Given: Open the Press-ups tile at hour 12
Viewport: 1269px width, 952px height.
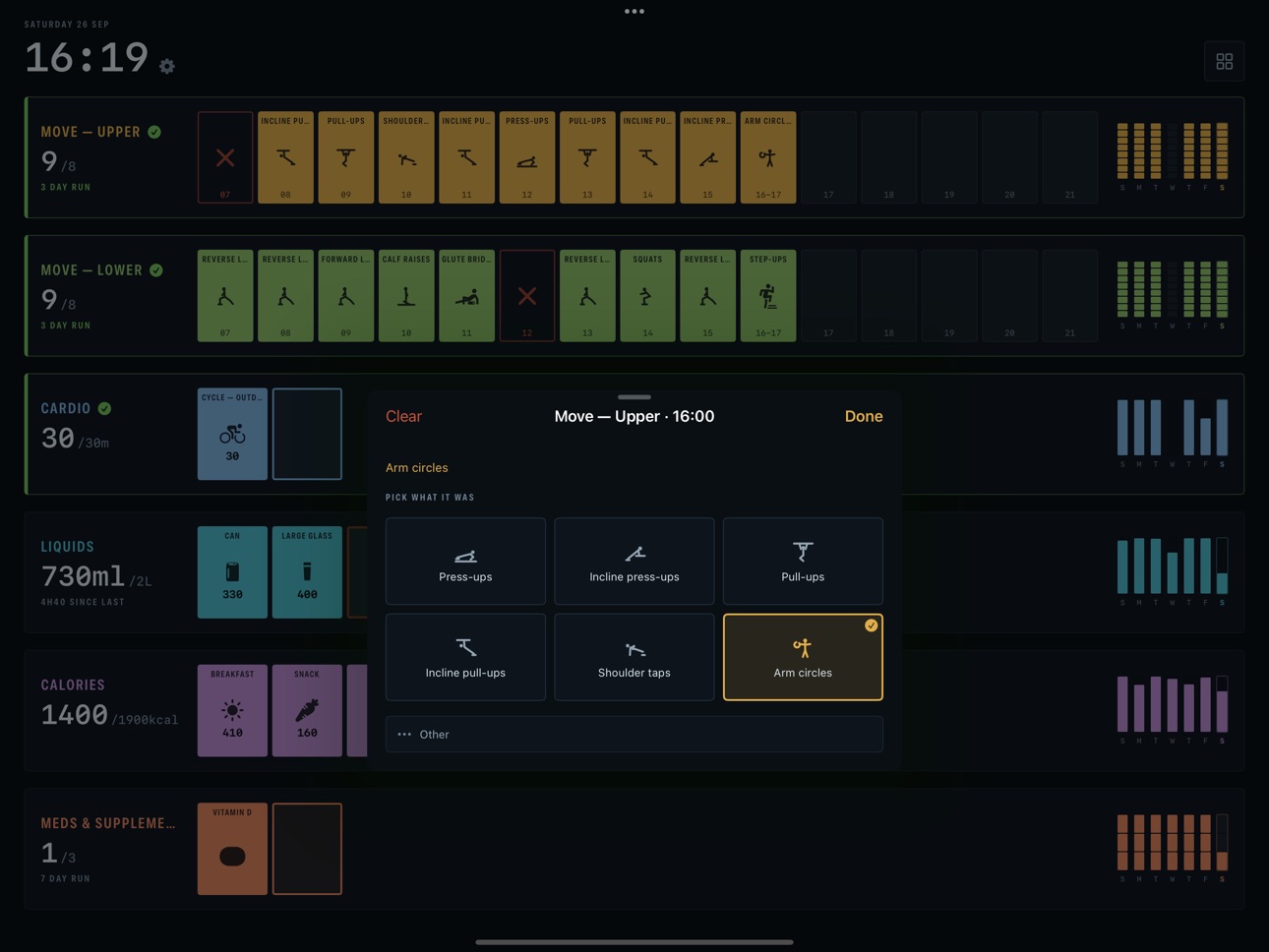Looking at the screenshot, I should [527, 157].
